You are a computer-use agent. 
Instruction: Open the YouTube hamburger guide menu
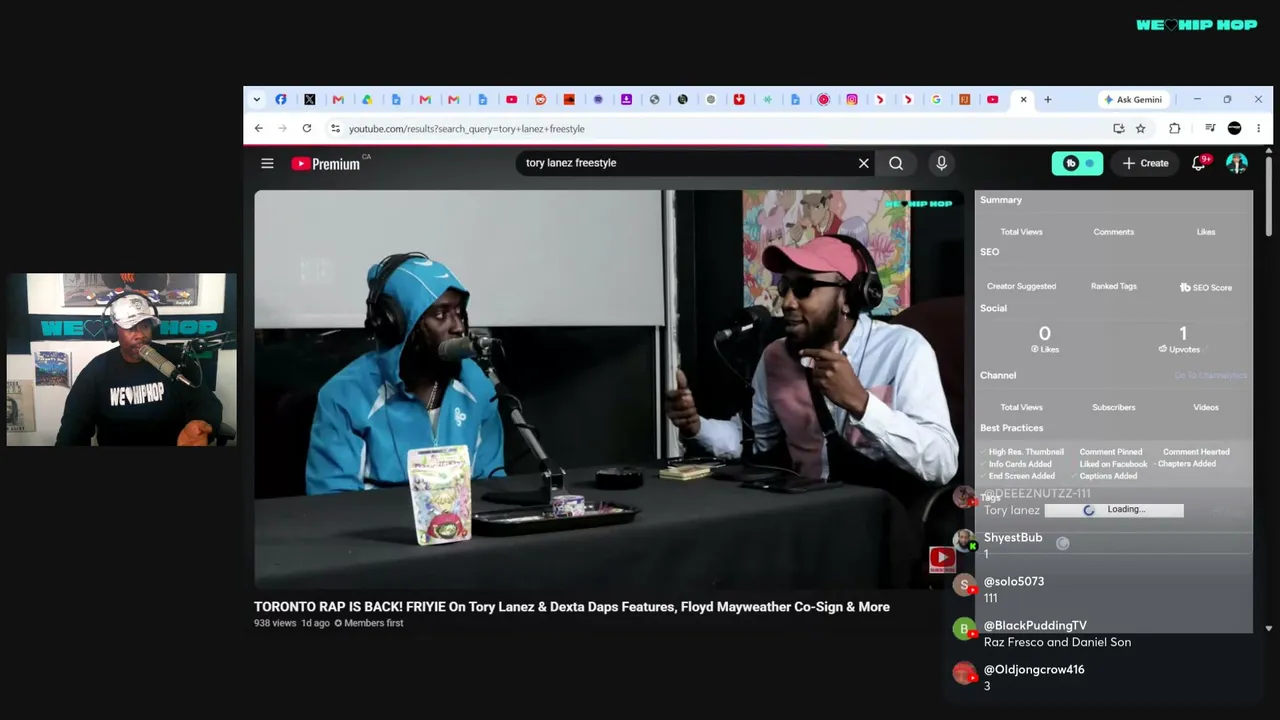pos(267,163)
